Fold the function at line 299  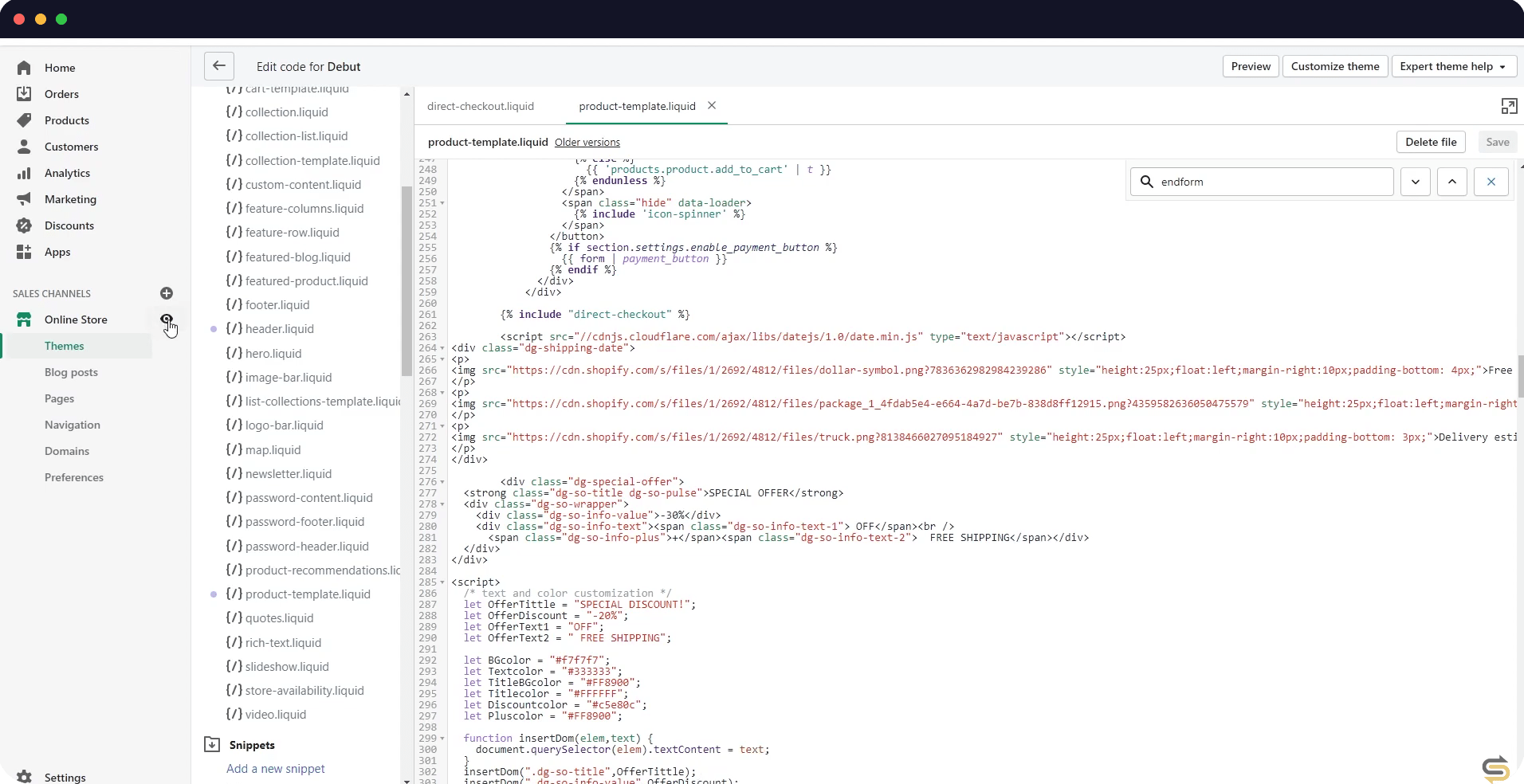pos(442,739)
